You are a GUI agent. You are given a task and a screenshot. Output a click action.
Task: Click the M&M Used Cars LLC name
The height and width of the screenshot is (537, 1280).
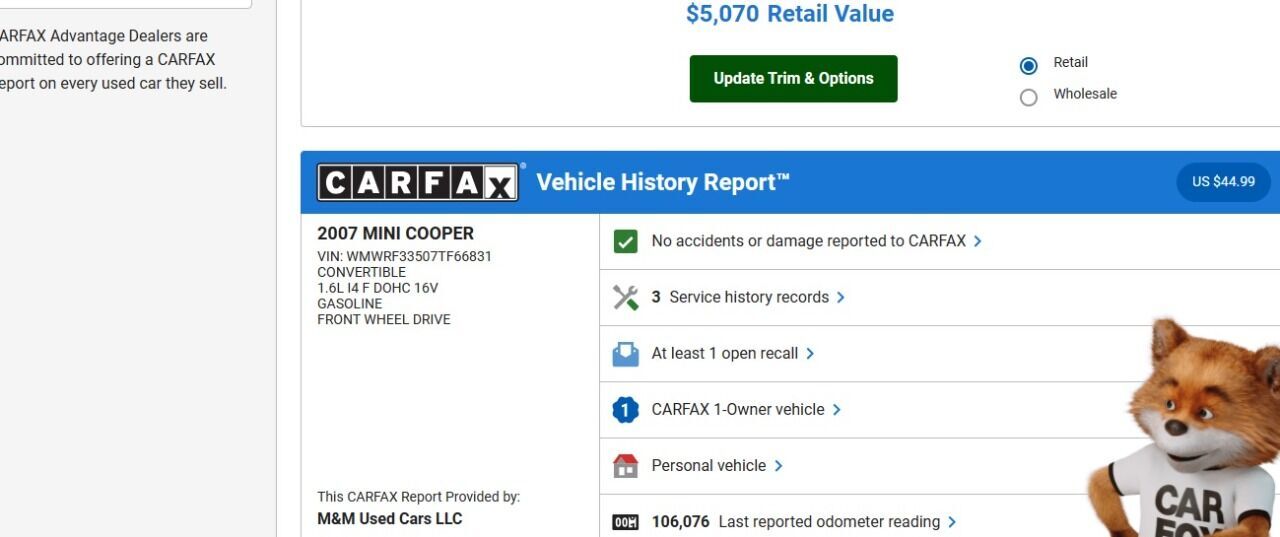[389, 519]
